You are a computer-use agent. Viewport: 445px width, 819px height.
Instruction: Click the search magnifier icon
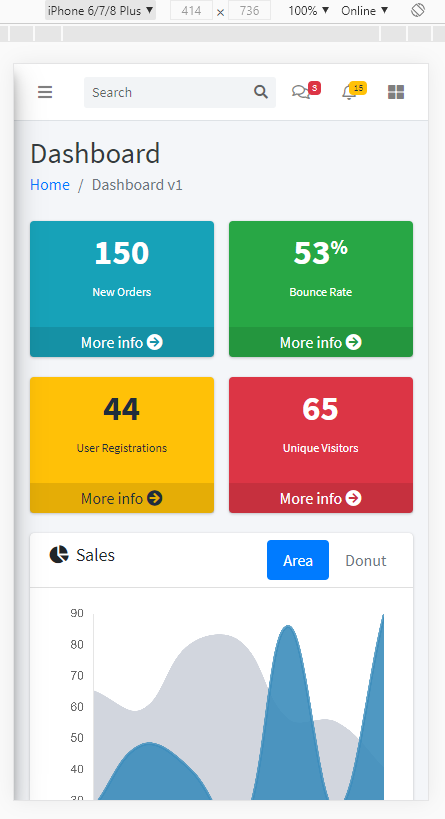point(261,92)
